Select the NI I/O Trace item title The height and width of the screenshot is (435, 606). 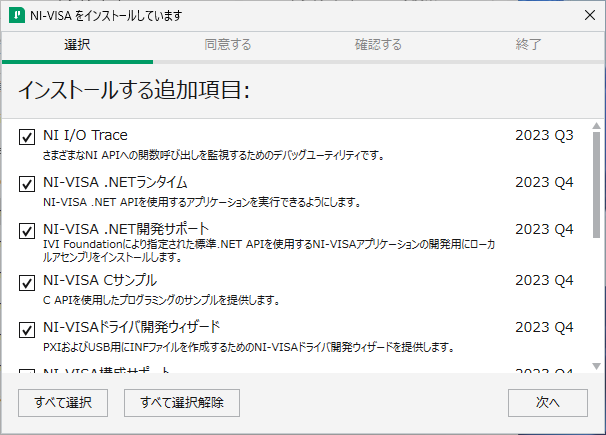click(x=85, y=135)
